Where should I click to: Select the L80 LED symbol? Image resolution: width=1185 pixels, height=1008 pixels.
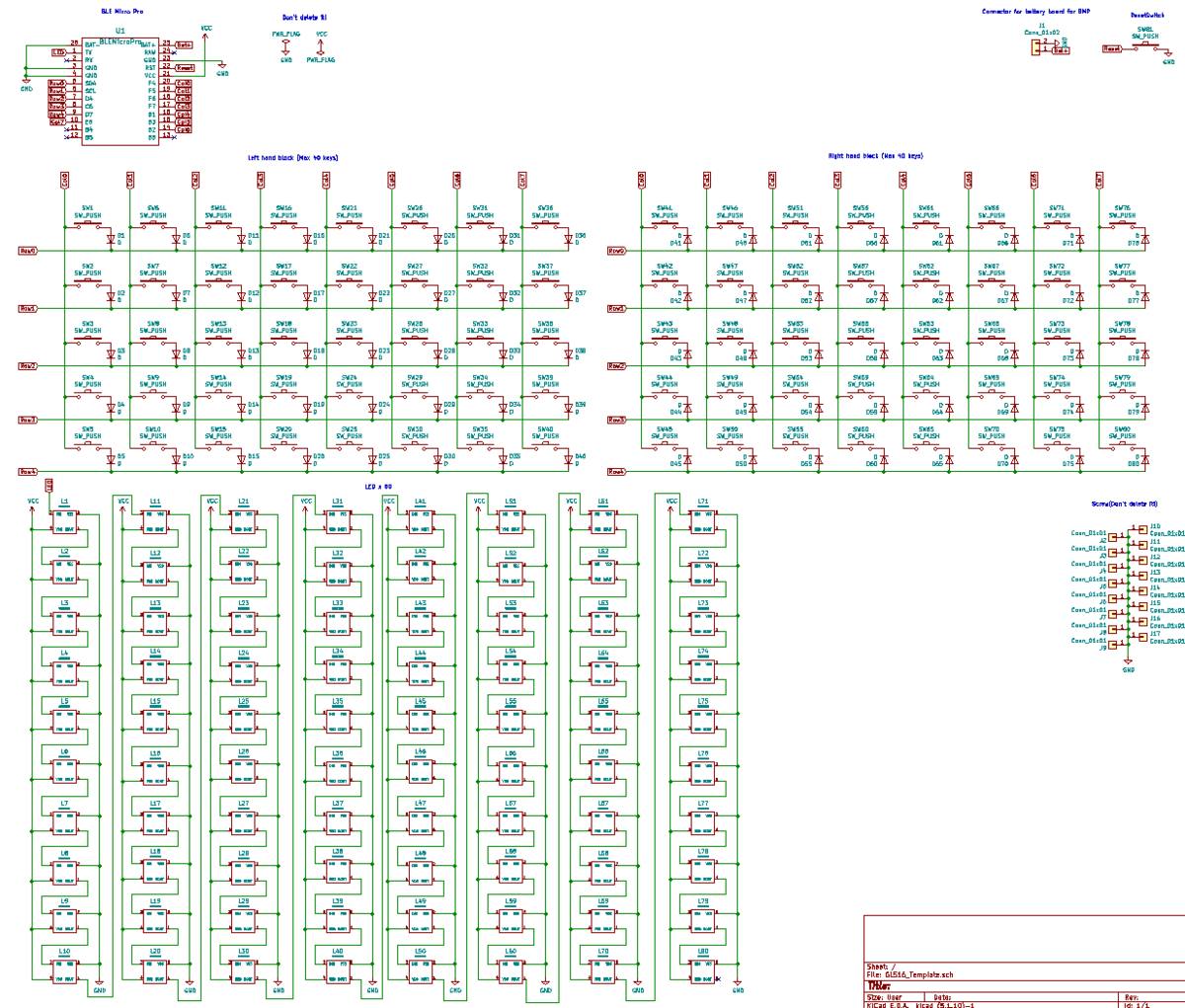click(703, 970)
